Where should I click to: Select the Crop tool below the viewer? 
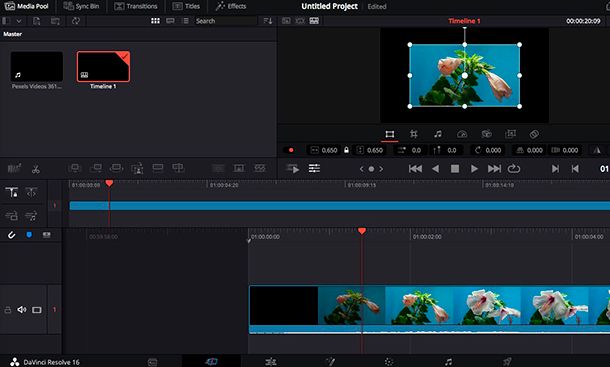414,134
